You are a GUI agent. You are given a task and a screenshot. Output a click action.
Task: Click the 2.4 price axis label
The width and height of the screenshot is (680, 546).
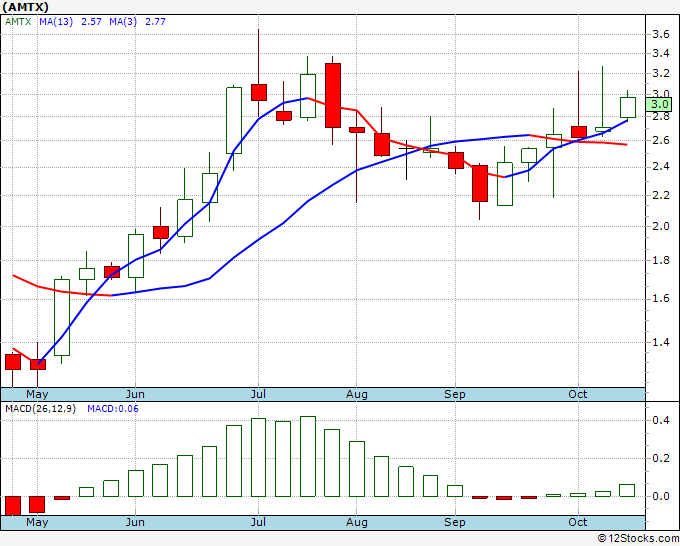pyautogui.click(x=660, y=167)
